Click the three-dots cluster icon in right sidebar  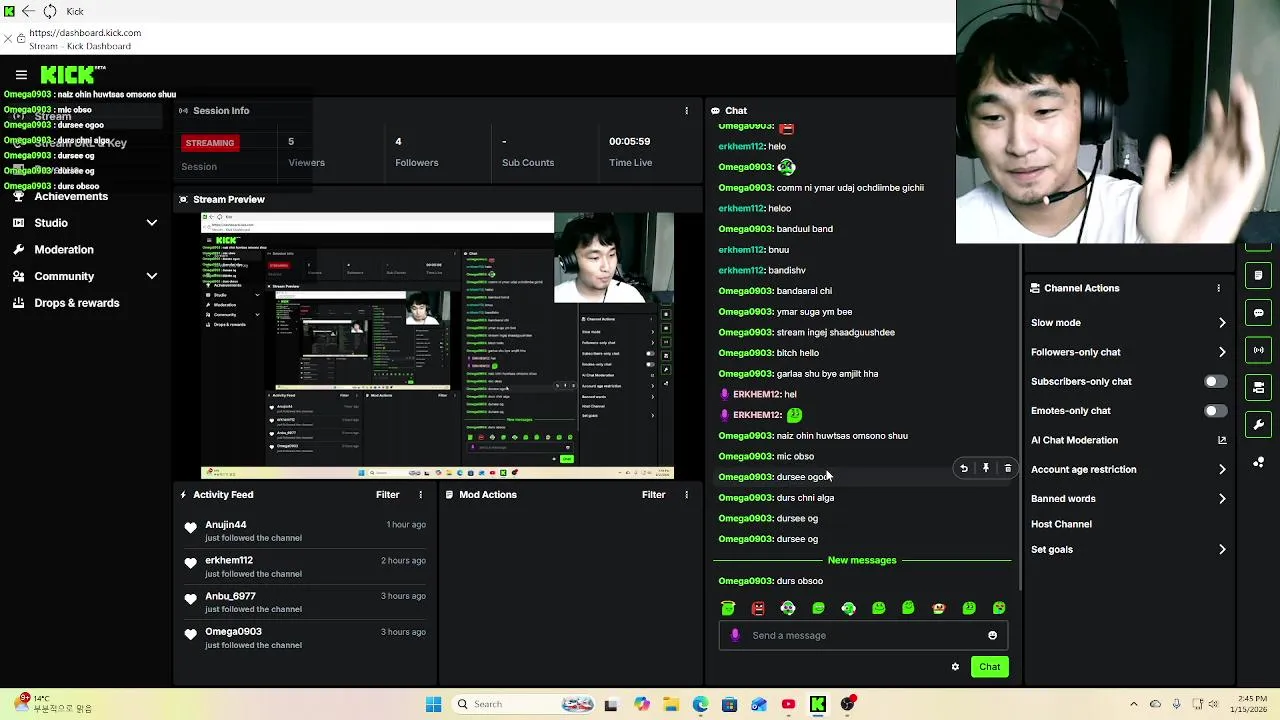point(1259,462)
